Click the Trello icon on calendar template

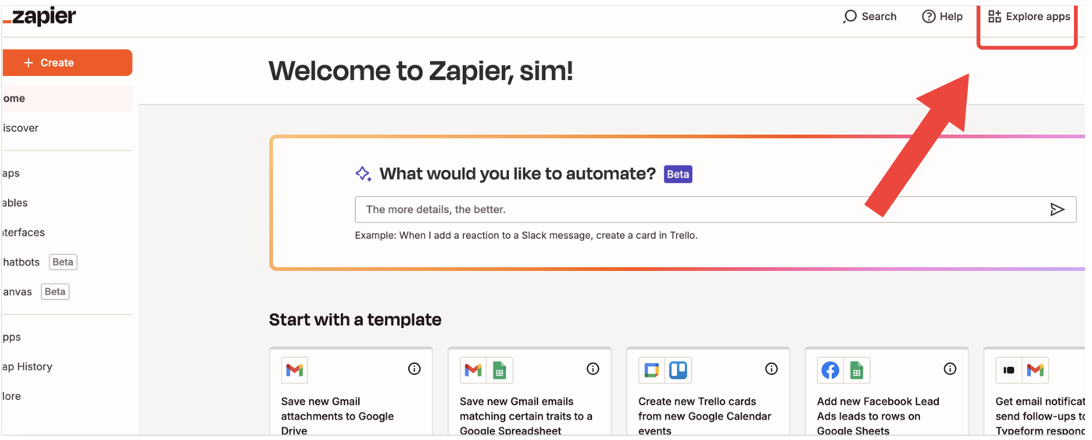pyautogui.click(x=678, y=370)
